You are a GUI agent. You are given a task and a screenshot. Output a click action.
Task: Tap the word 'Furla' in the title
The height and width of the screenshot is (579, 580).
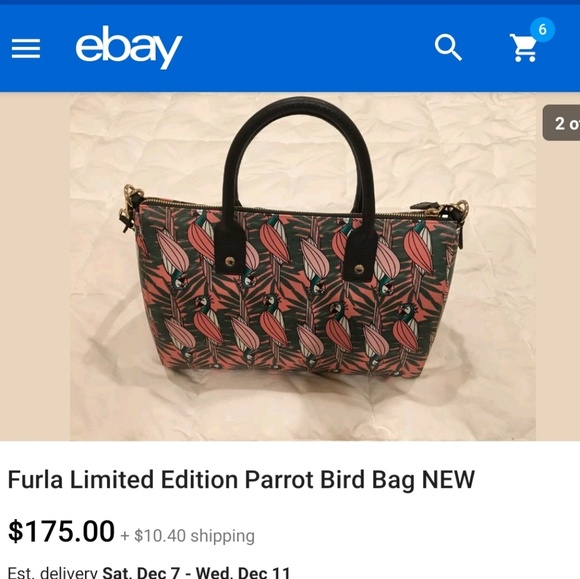pos(35,480)
